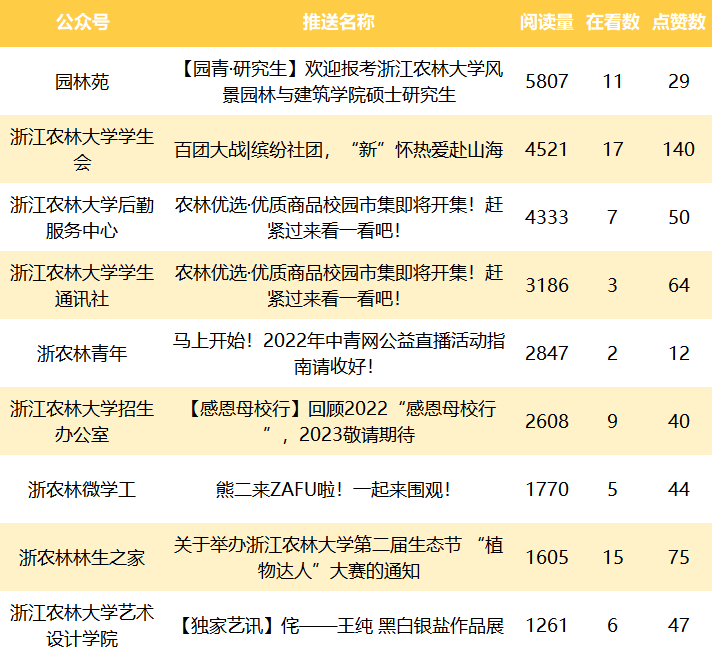712x657 pixels.
Task: Click 在看数 value 11 in 园林苑 row
Action: (613, 82)
